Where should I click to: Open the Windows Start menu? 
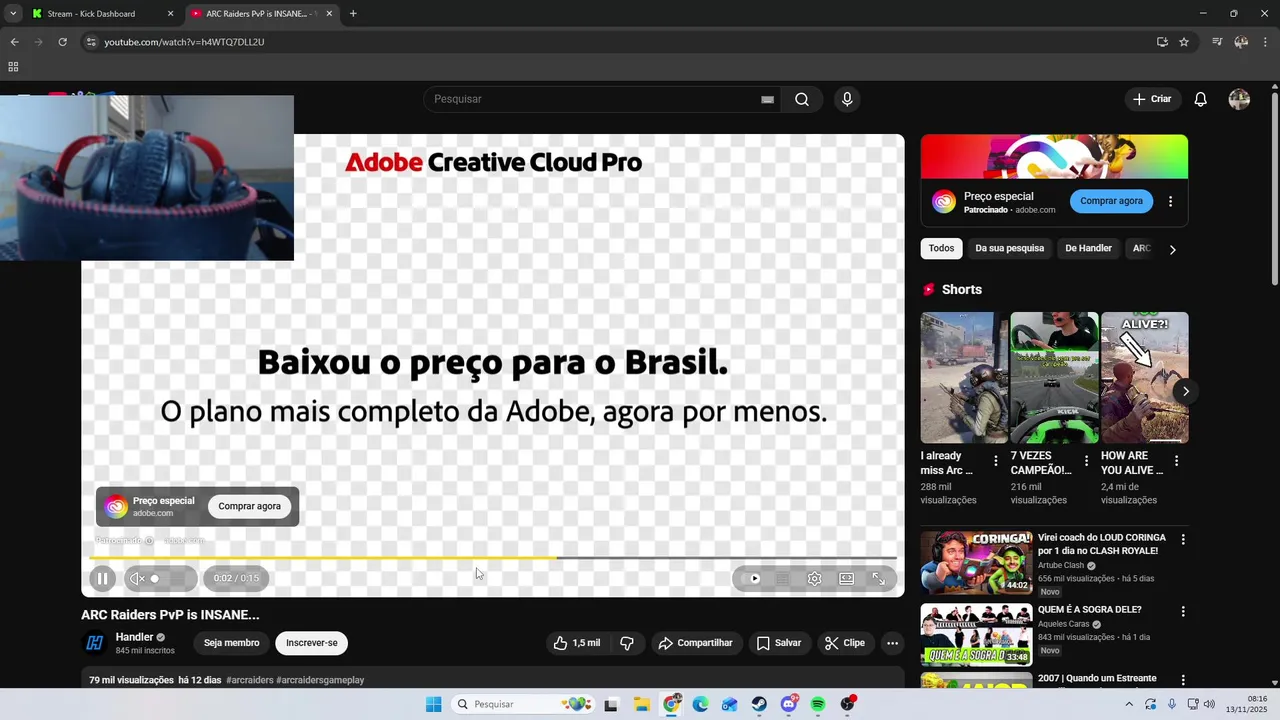(x=433, y=704)
